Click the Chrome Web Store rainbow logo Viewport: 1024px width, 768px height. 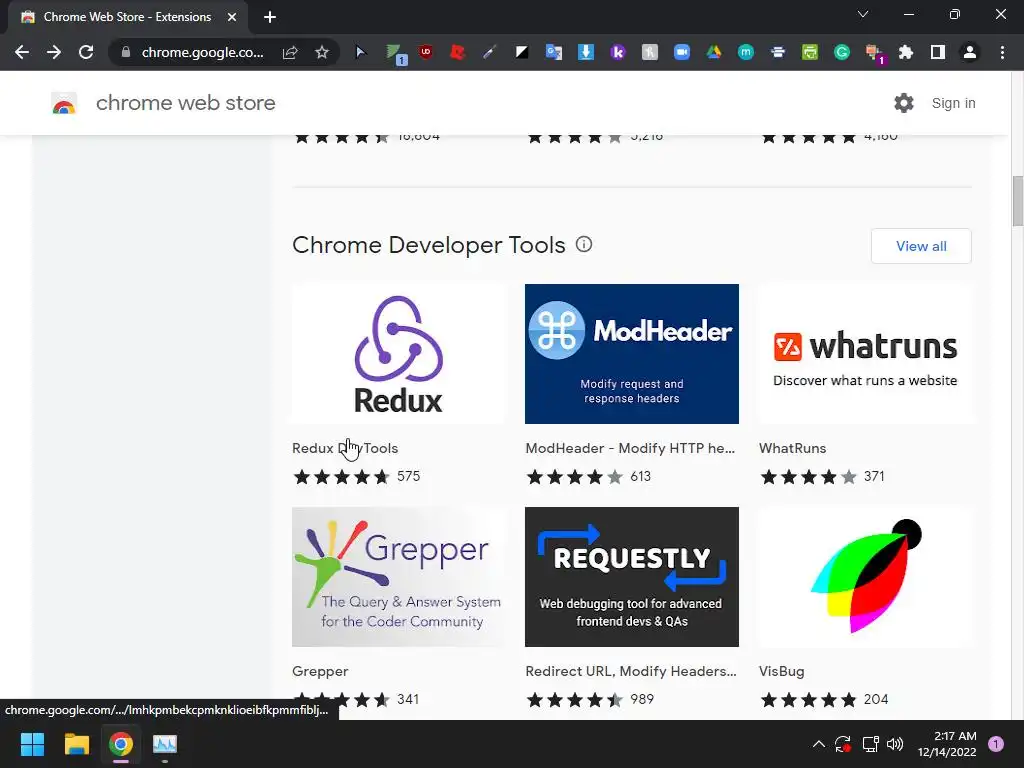tap(64, 103)
